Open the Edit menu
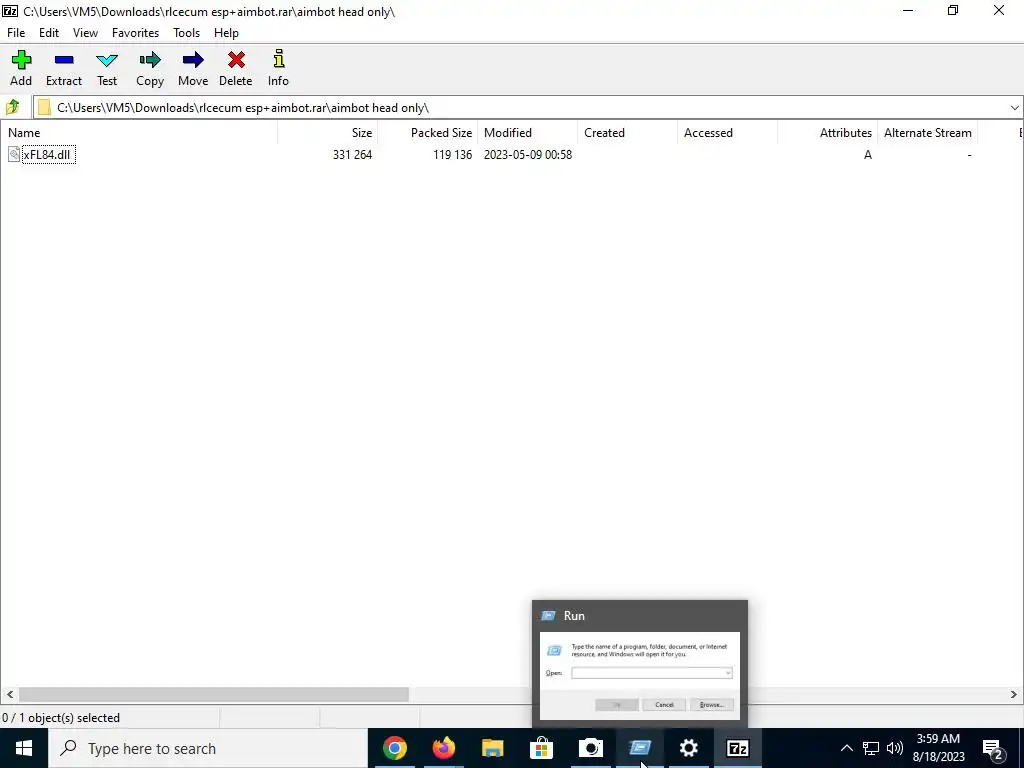The height and width of the screenshot is (768, 1024). click(49, 33)
